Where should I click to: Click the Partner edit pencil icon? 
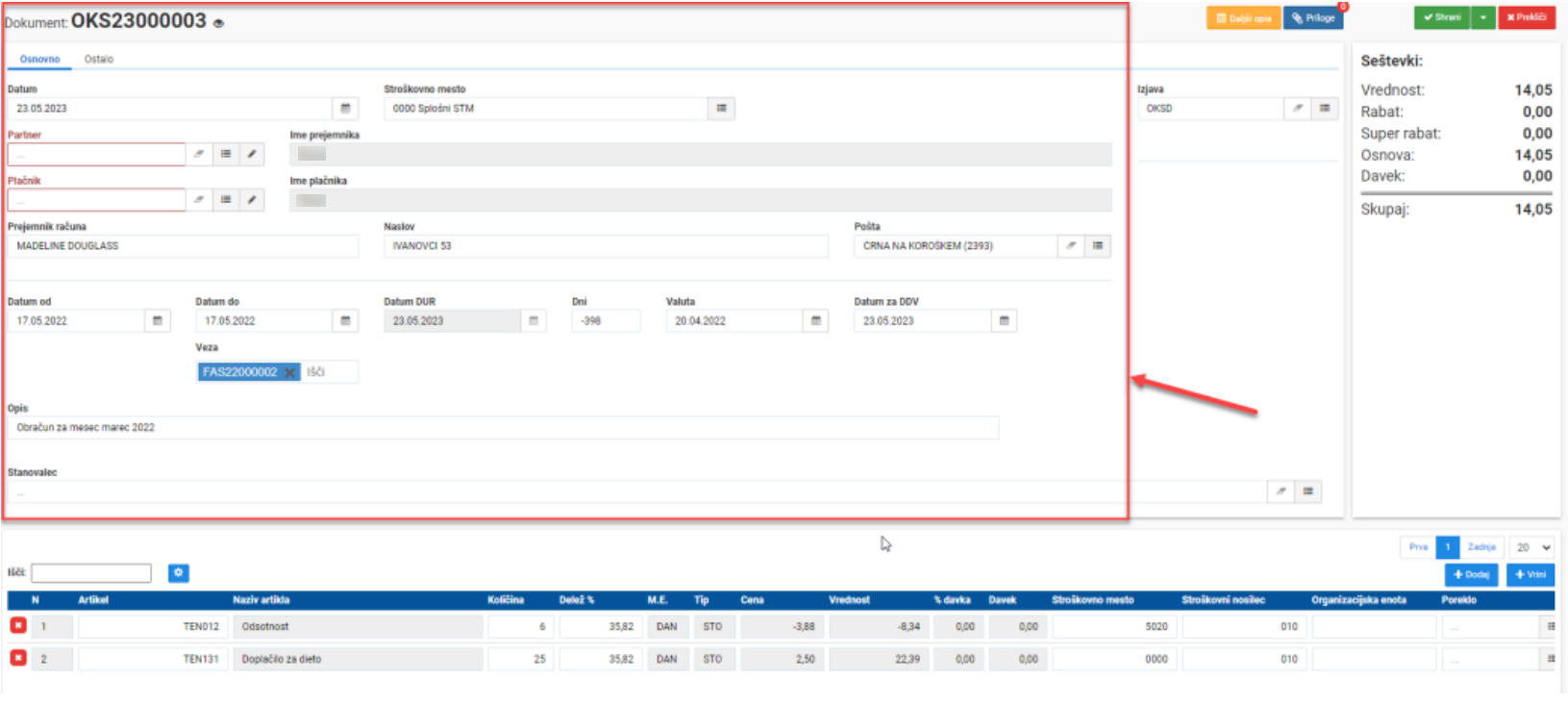click(x=252, y=154)
